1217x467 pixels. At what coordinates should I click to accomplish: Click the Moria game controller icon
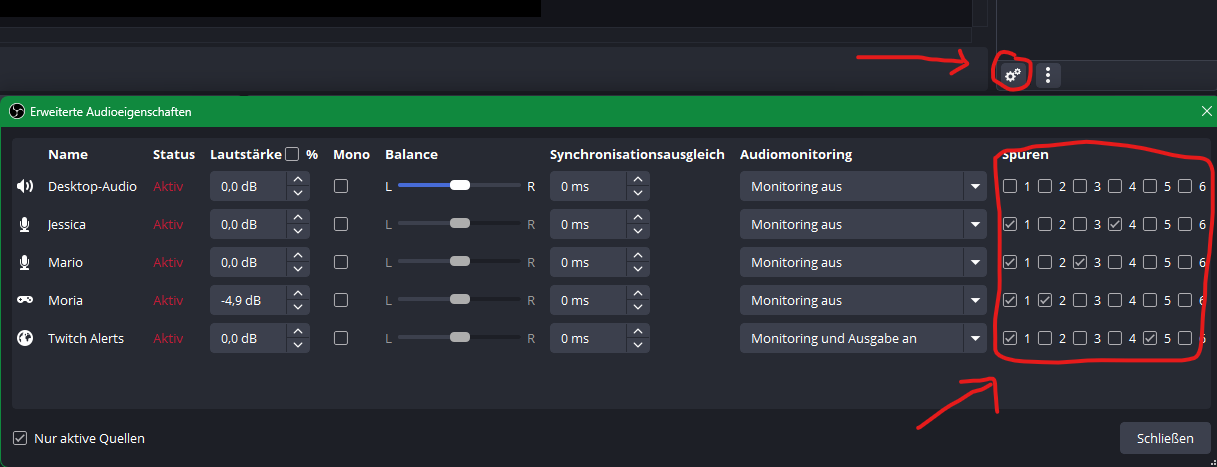25,300
